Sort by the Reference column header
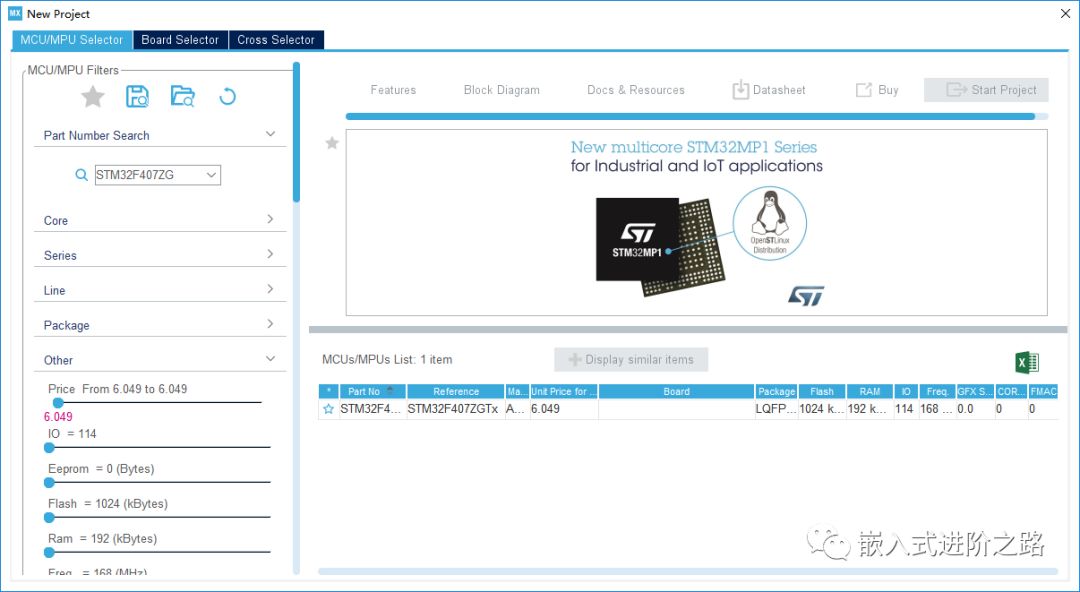The width and height of the screenshot is (1080, 592). click(x=456, y=391)
